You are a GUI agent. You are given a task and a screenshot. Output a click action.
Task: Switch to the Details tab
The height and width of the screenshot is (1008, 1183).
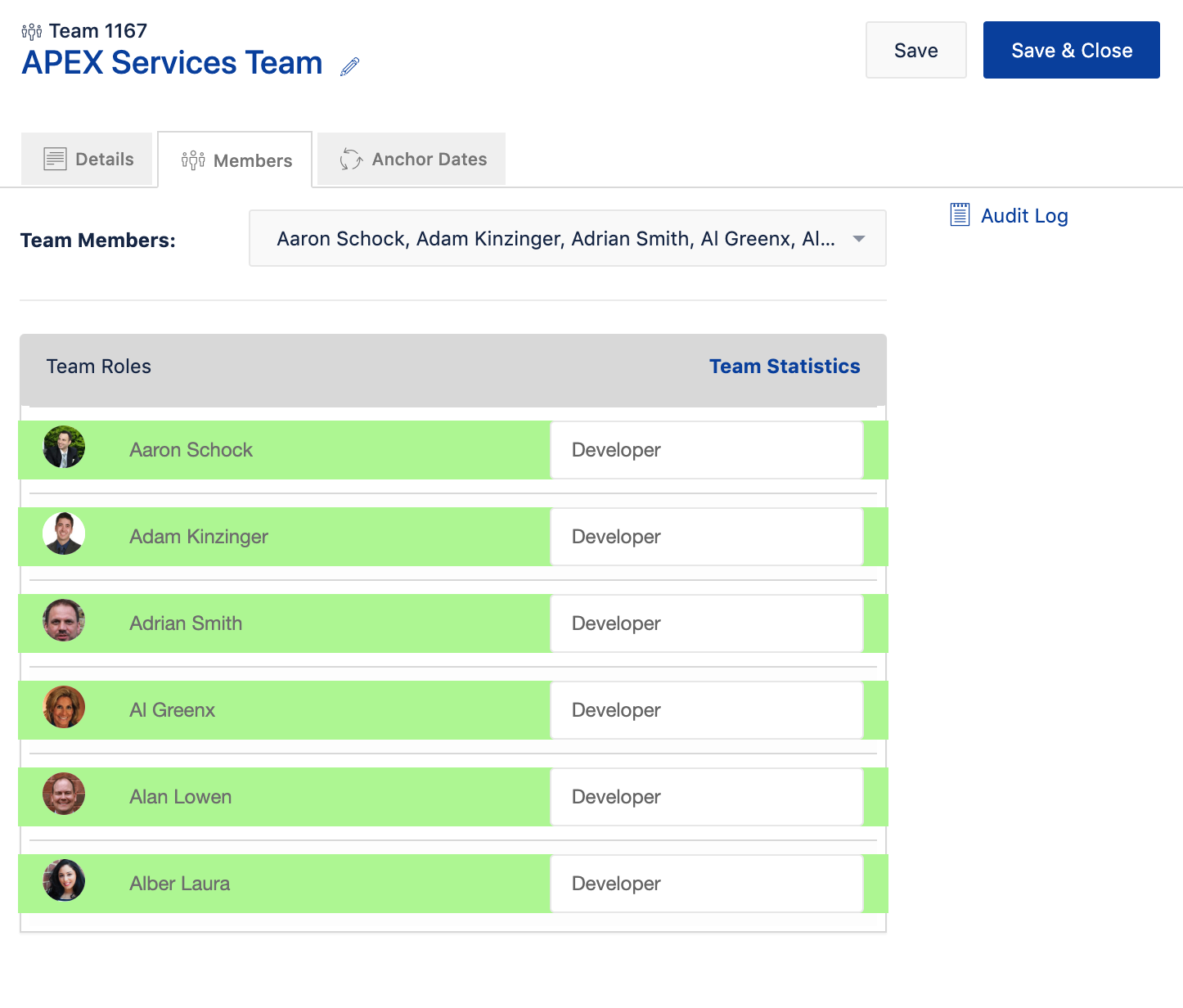pos(88,159)
